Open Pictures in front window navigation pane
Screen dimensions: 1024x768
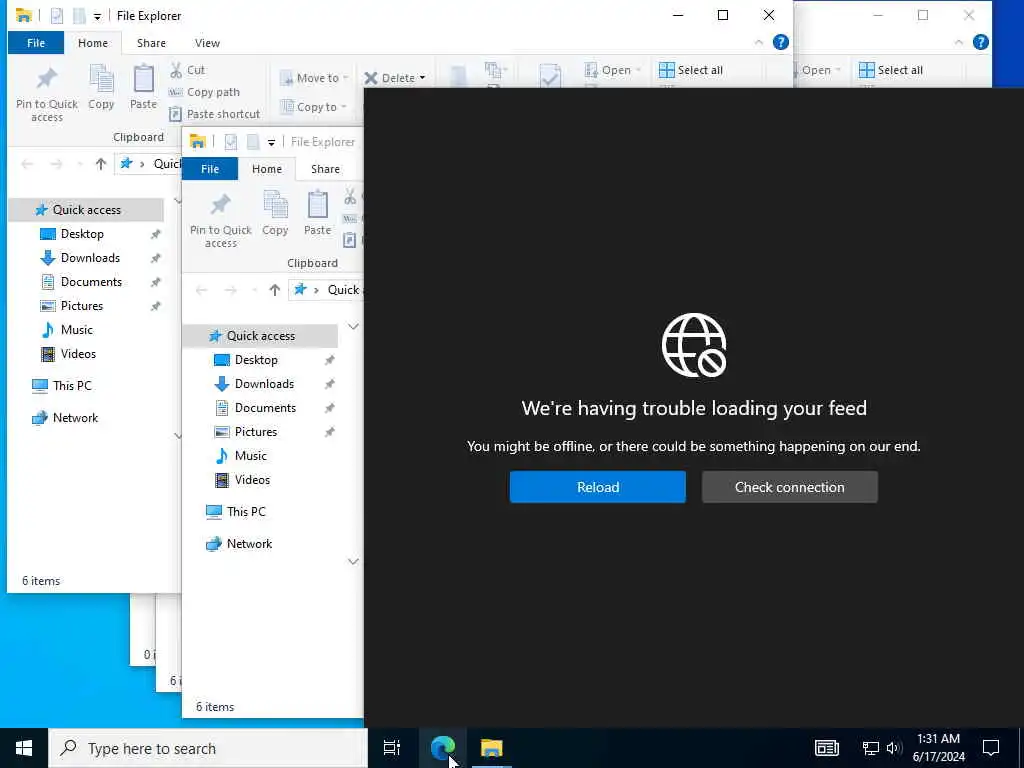[256, 432]
